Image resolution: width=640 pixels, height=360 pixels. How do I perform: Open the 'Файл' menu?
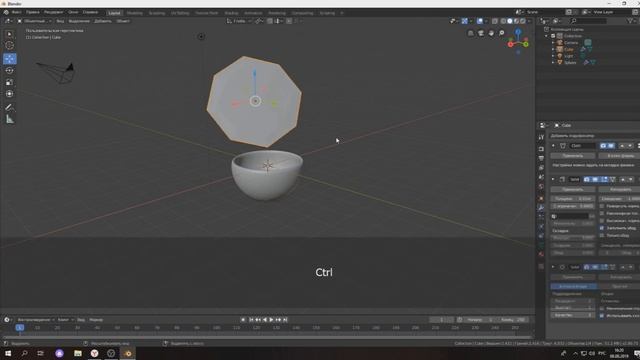(16, 12)
